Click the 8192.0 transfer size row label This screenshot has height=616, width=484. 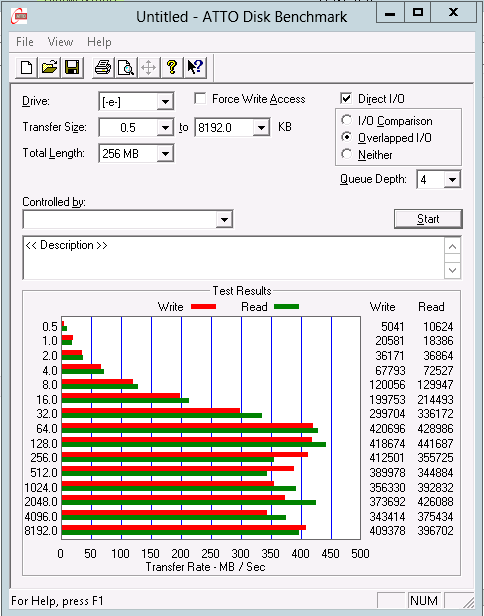41,531
